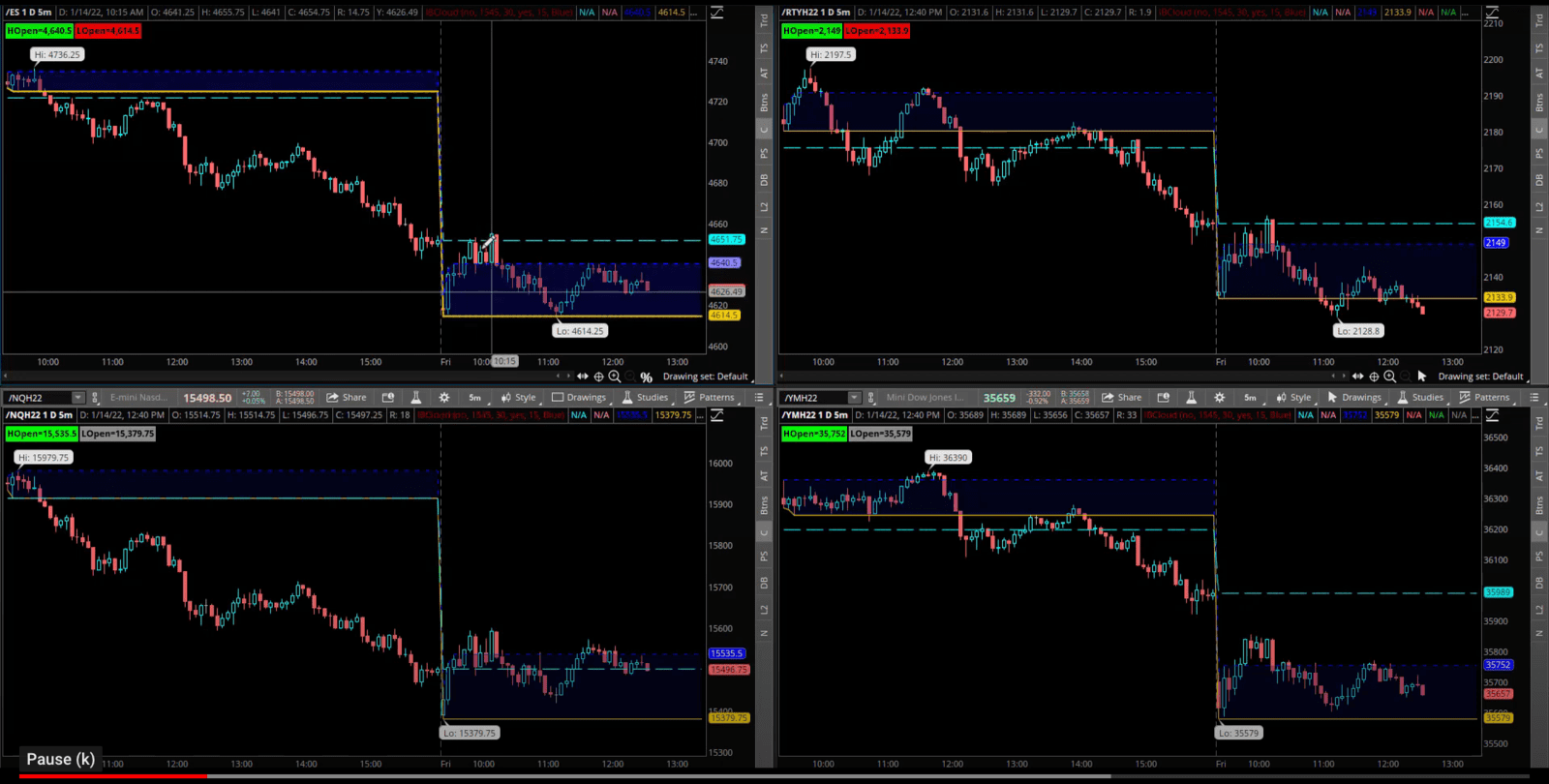Open Trd side tab on /ES chart
Image resolution: width=1549 pixels, height=784 pixels.
pos(764,18)
